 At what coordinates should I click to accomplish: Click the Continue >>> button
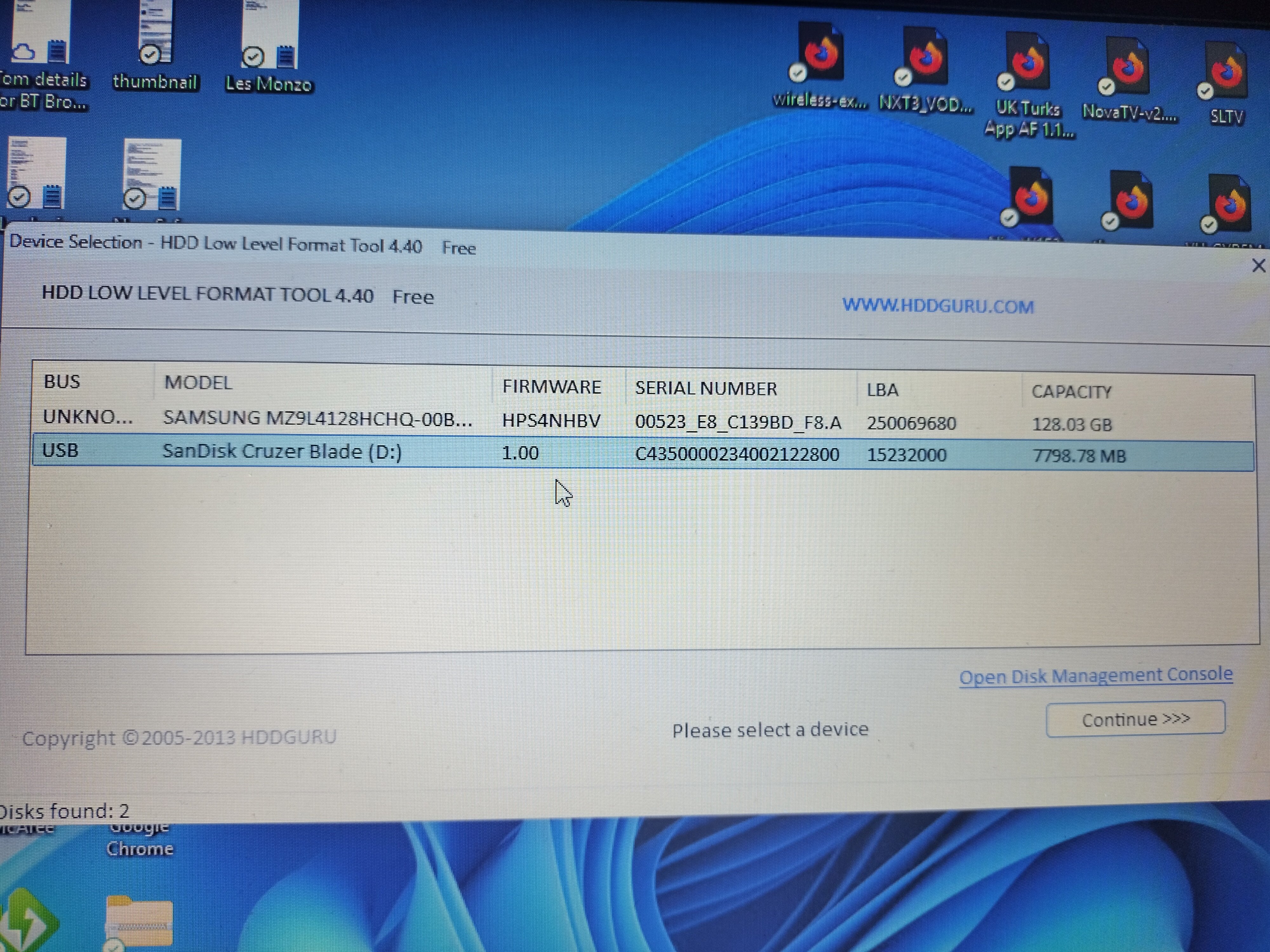point(1136,718)
